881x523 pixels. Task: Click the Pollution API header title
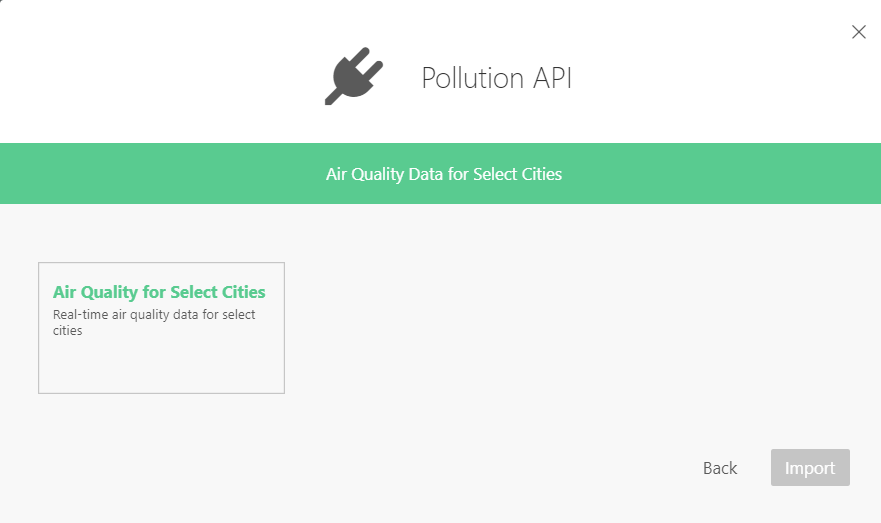(x=496, y=78)
